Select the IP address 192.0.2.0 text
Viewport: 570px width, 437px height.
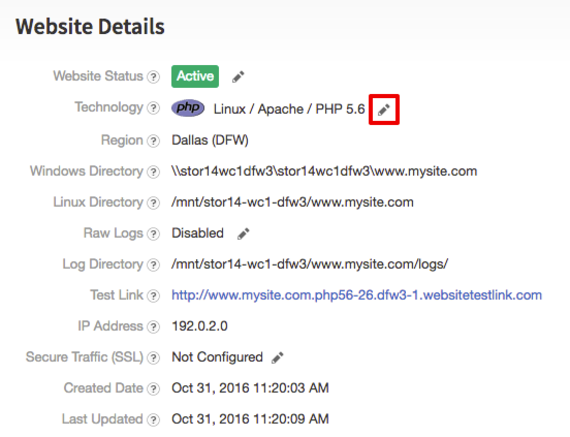(x=200, y=326)
